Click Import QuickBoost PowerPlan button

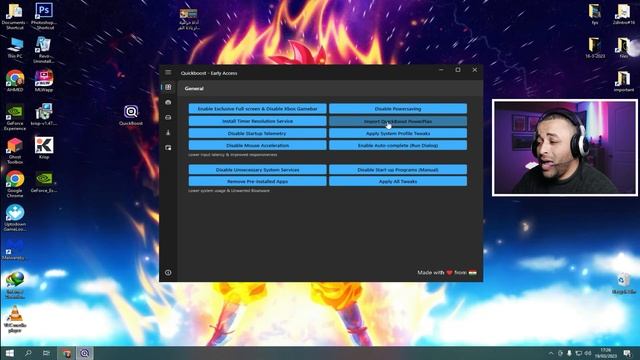click(x=398, y=121)
